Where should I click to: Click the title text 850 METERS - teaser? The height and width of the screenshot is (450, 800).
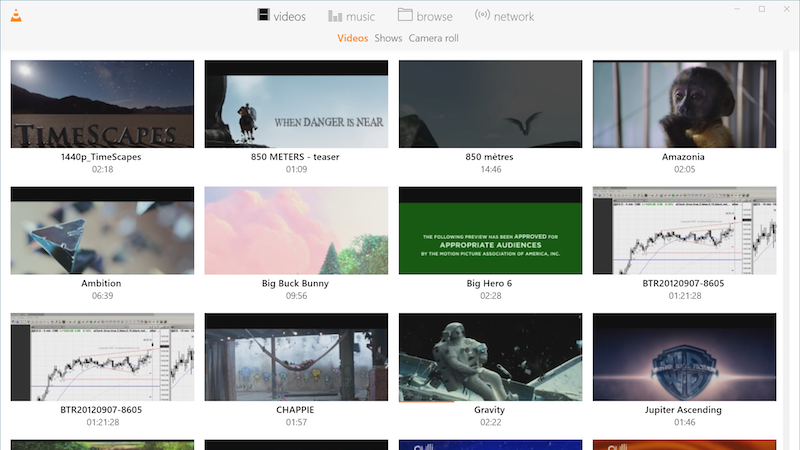(295, 157)
